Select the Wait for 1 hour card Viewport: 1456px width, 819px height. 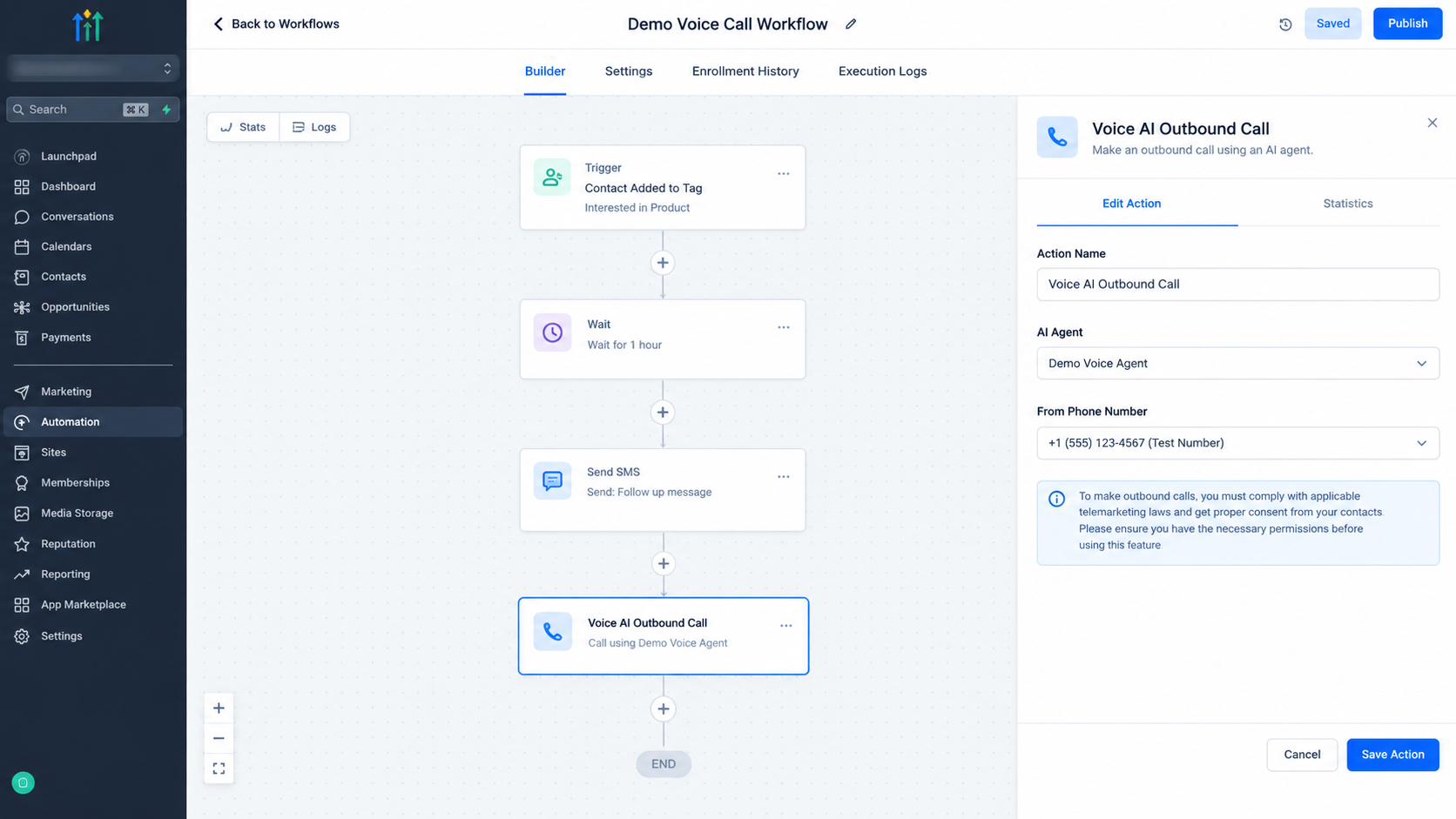pyautogui.click(x=663, y=339)
